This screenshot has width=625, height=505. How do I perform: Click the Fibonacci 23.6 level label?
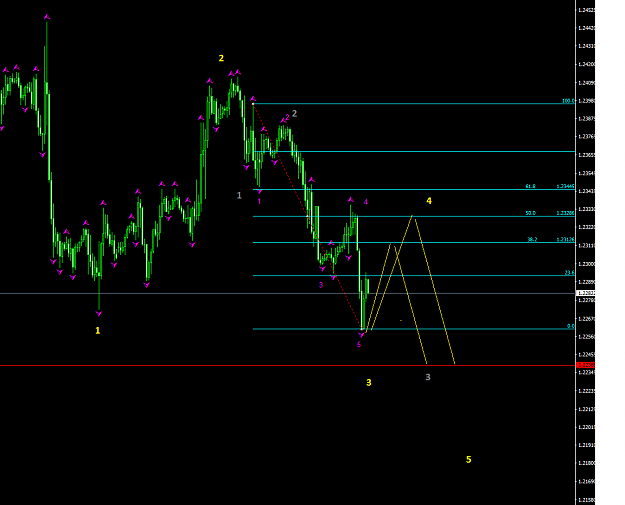570,273
